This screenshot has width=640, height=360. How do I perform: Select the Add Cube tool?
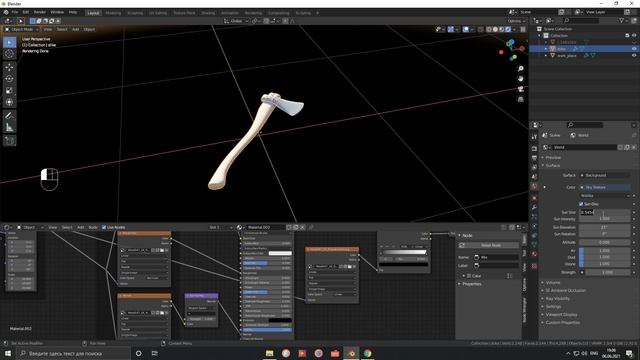point(10,141)
